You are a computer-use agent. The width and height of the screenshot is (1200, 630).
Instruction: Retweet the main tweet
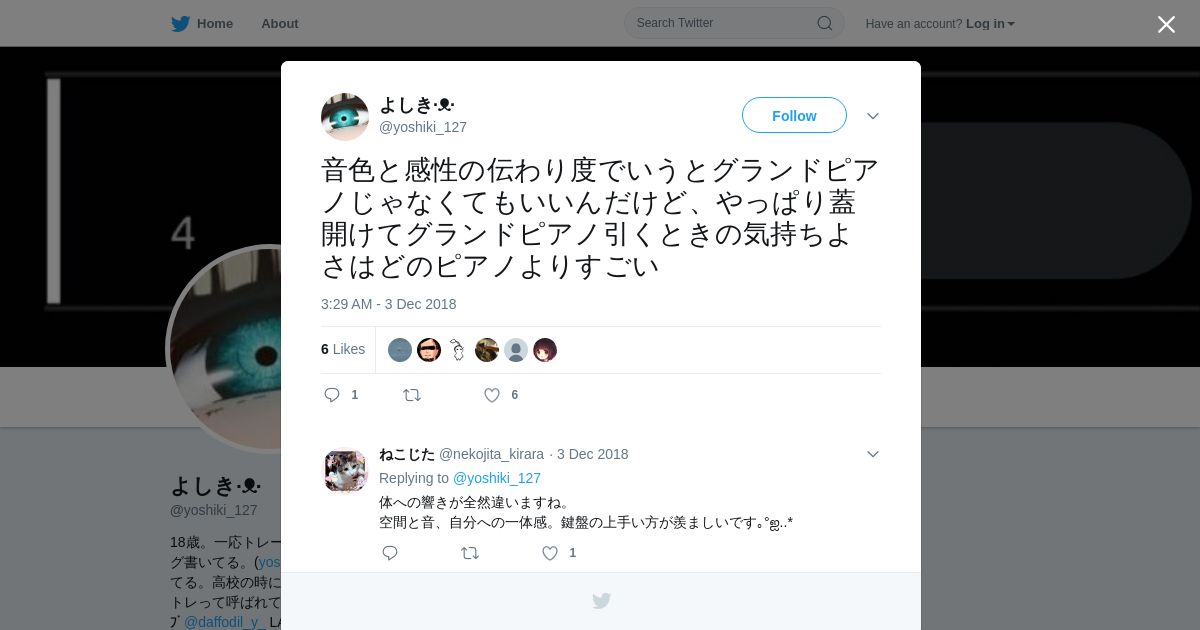[x=412, y=395]
